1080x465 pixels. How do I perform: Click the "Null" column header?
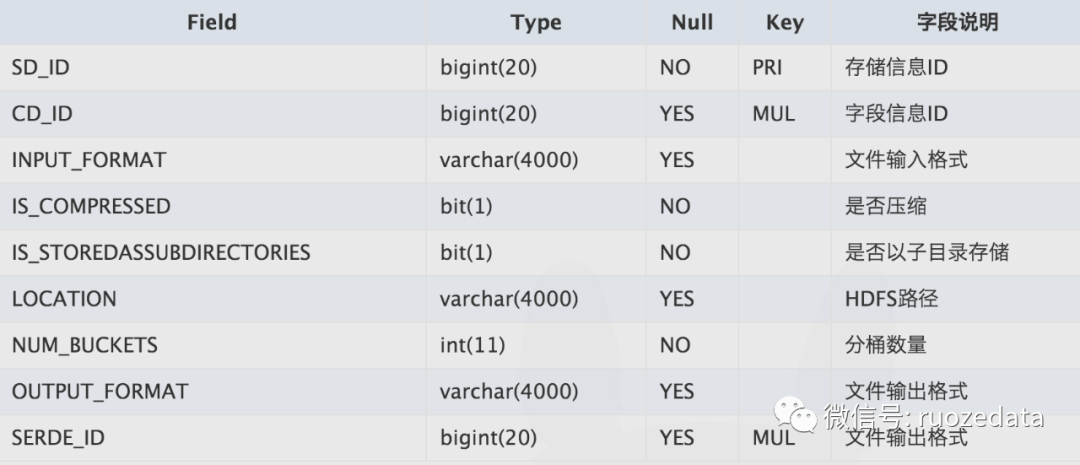click(692, 22)
